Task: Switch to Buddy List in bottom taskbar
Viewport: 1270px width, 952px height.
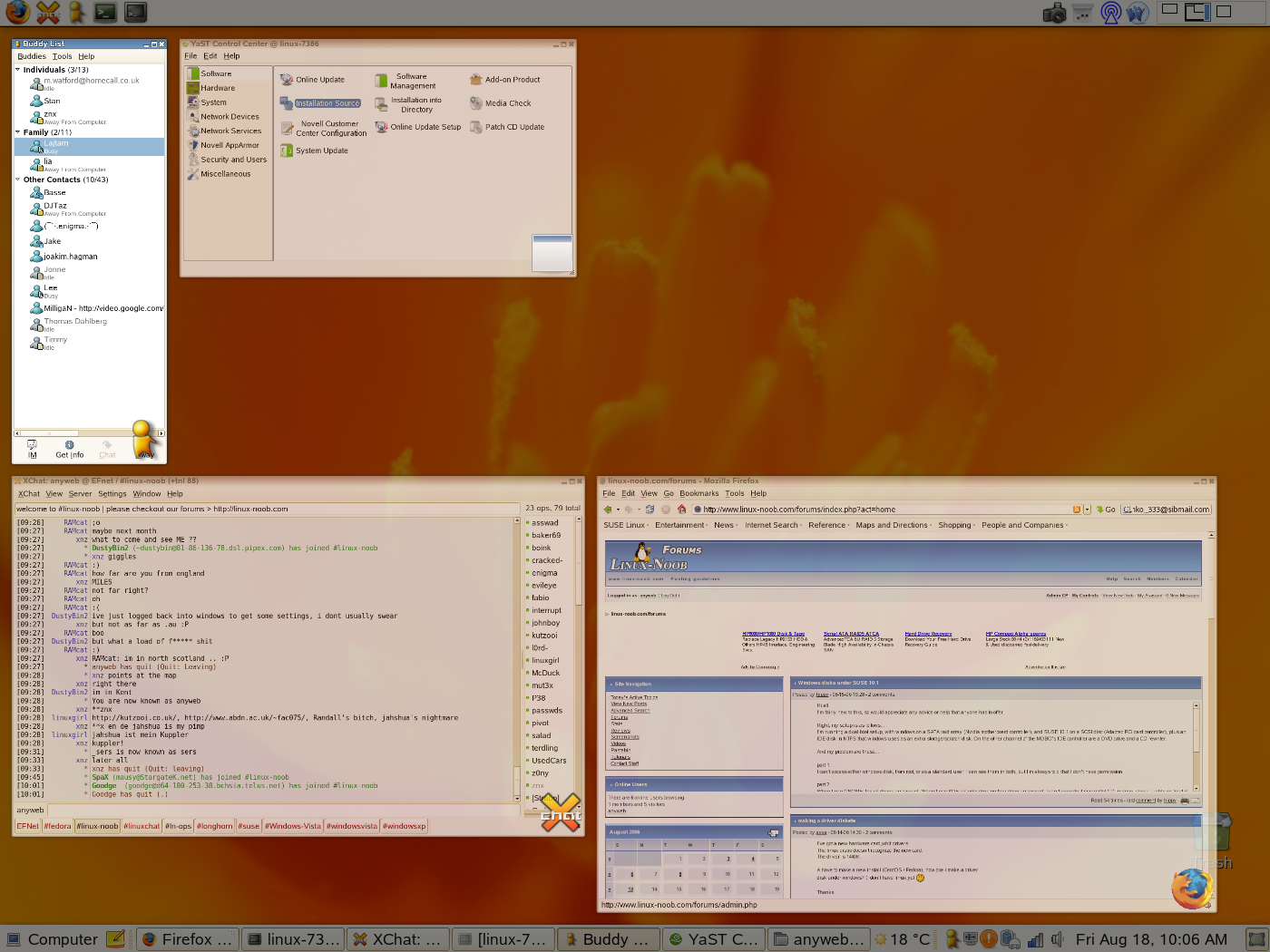Action: pyautogui.click(x=607, y=939)
